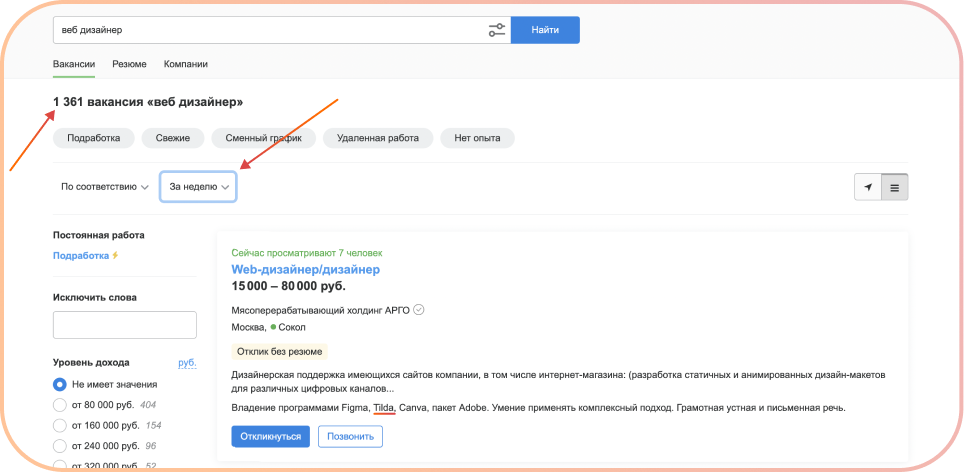Change currency via руб. link
This screenshot has height=472, width=964.
pos(188,363)
